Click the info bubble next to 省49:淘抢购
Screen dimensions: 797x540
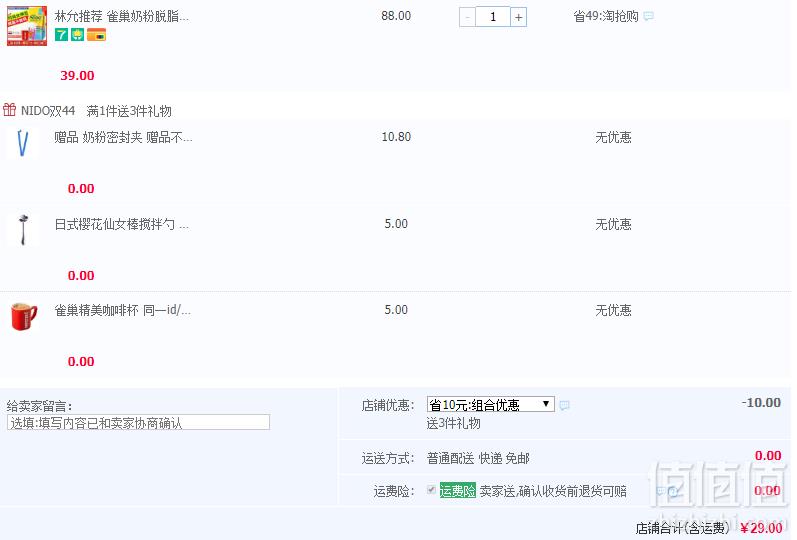(648, 16)
